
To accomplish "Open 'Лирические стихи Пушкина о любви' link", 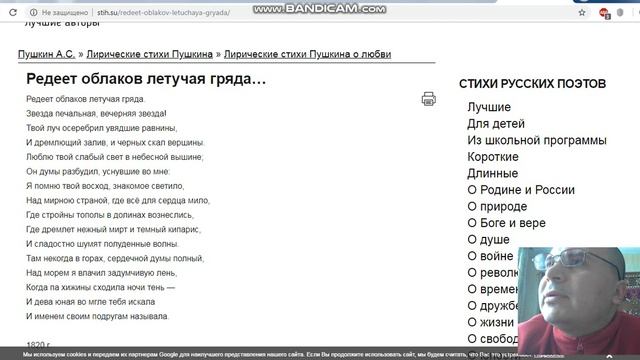I will pyautogui.click(x=307, y=54).
